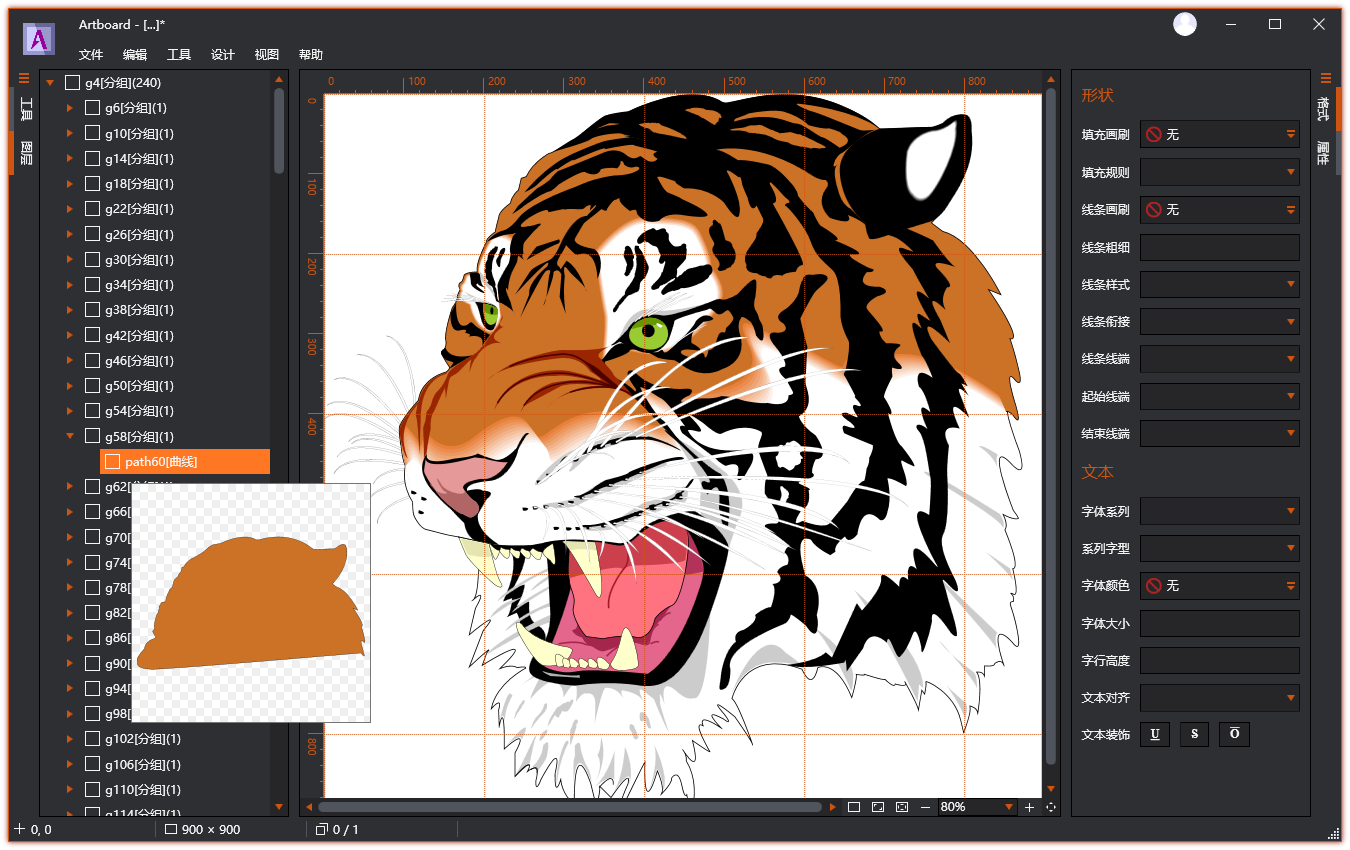Click the diagonal-arrows fit view icon

(x=878, y=807)
